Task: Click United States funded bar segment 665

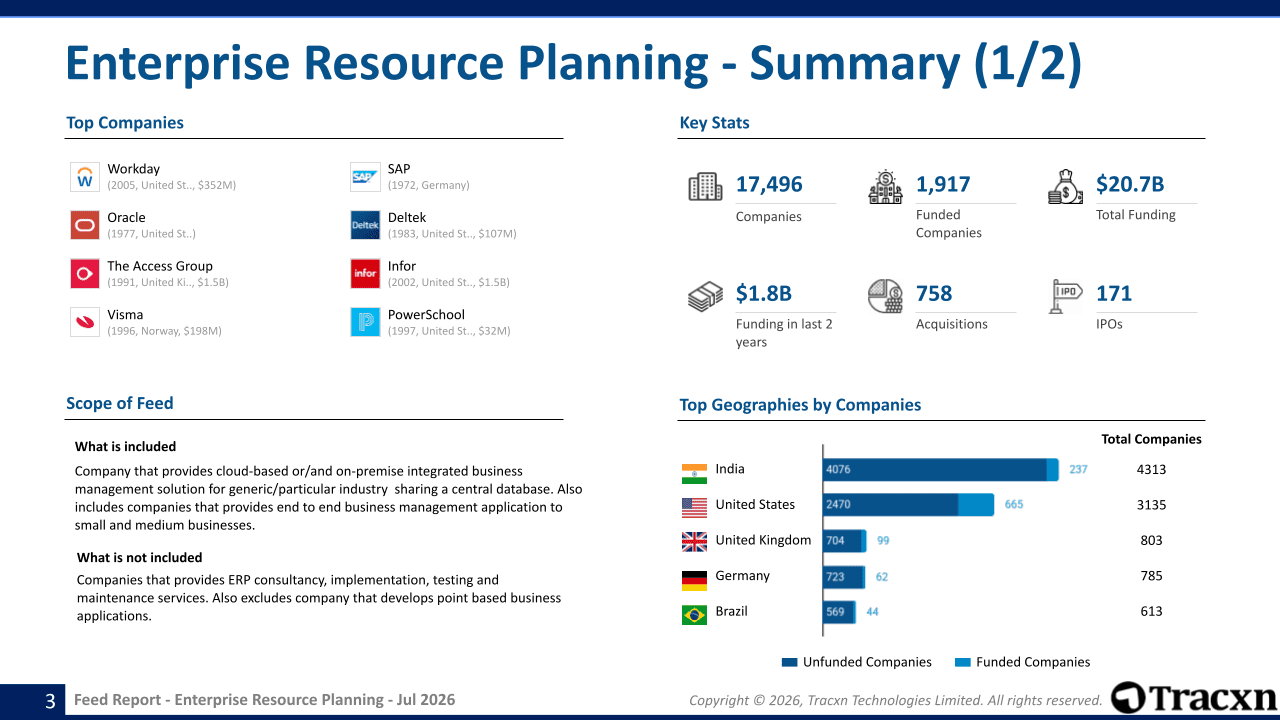Action: [x=976, y=504]
